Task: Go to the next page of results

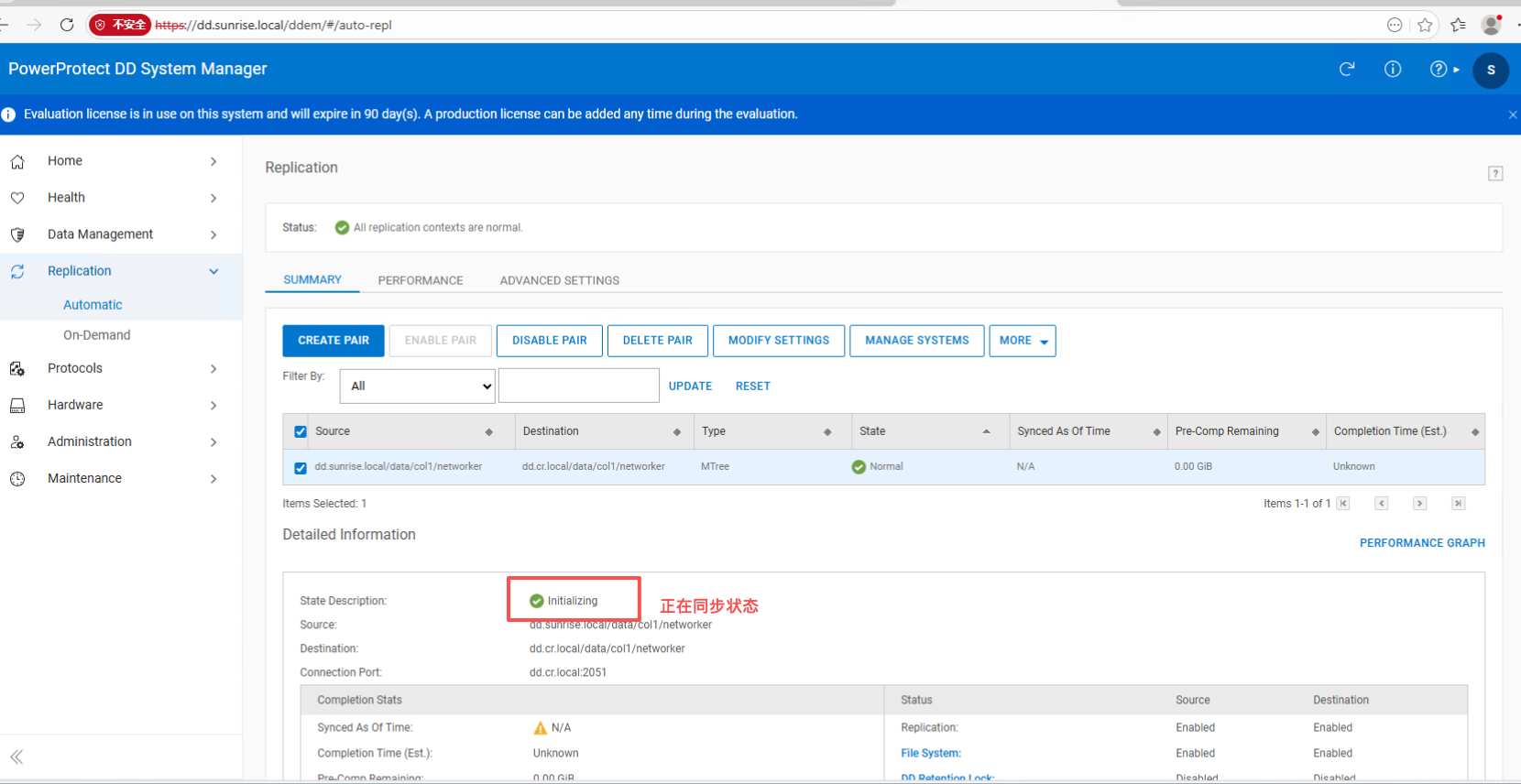Action: coord(1420,503)
